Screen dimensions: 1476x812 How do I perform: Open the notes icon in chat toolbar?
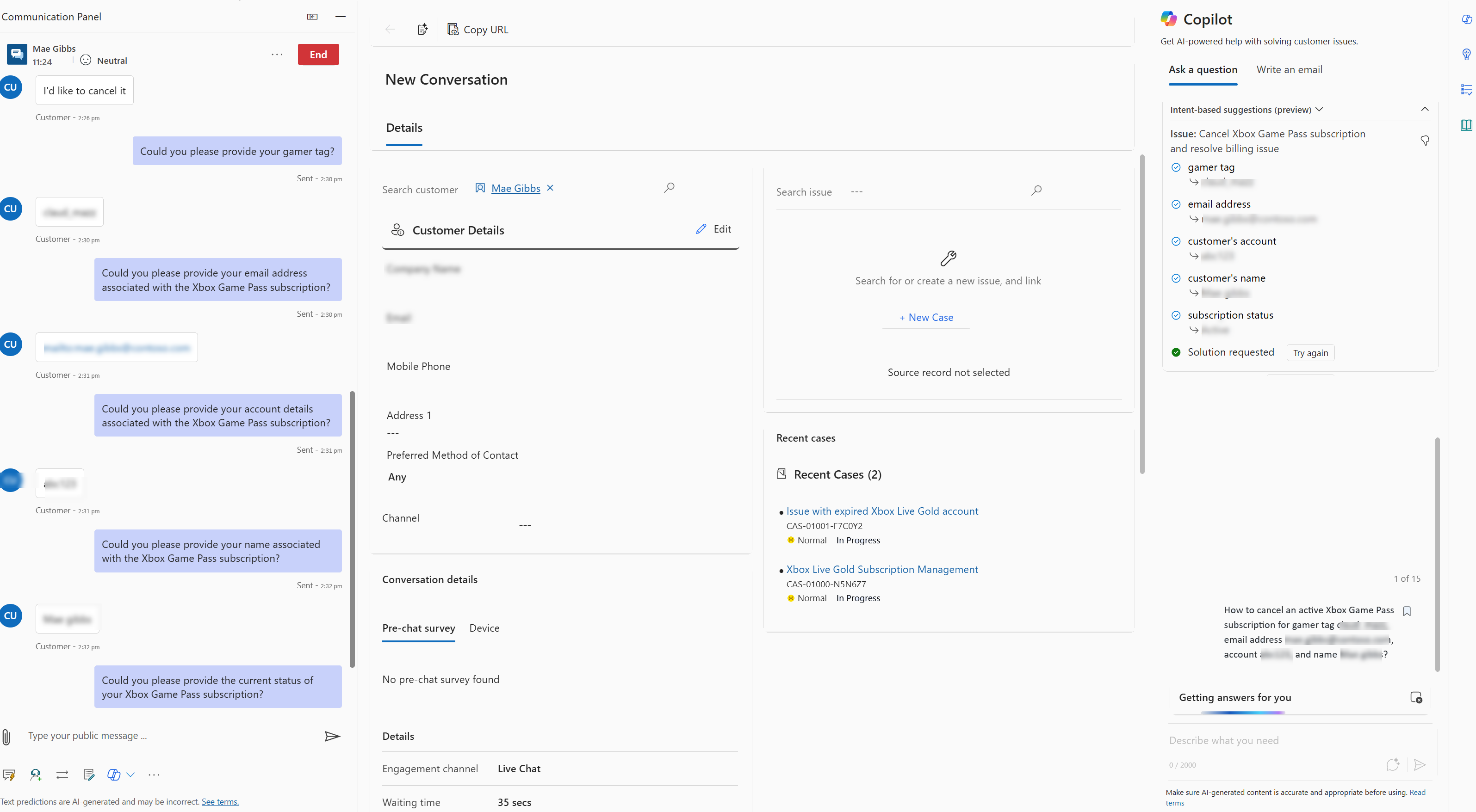click(x=89, y=775)
